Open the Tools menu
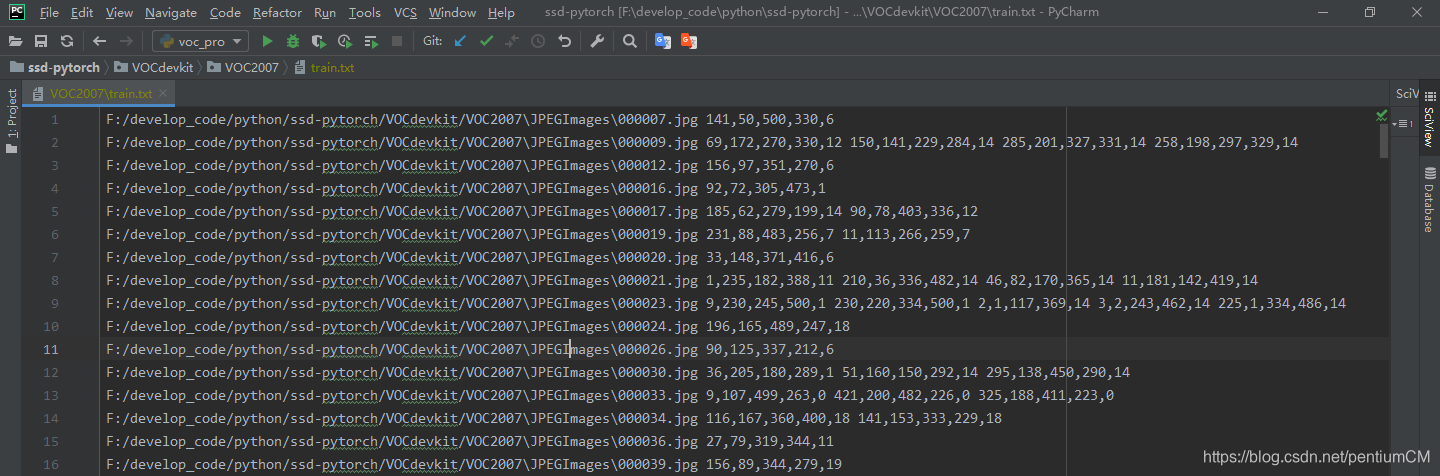 coord(364,13)
